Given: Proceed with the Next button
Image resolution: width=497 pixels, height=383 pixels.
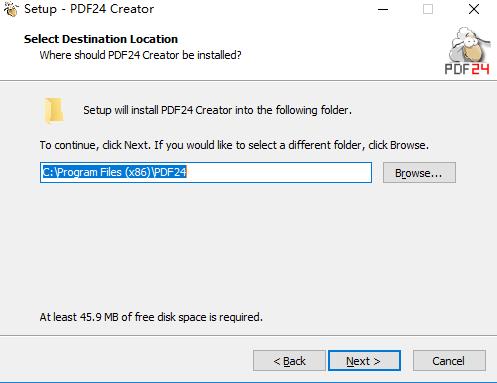Looking at the screenshot, I should click(x=364, y=361).
